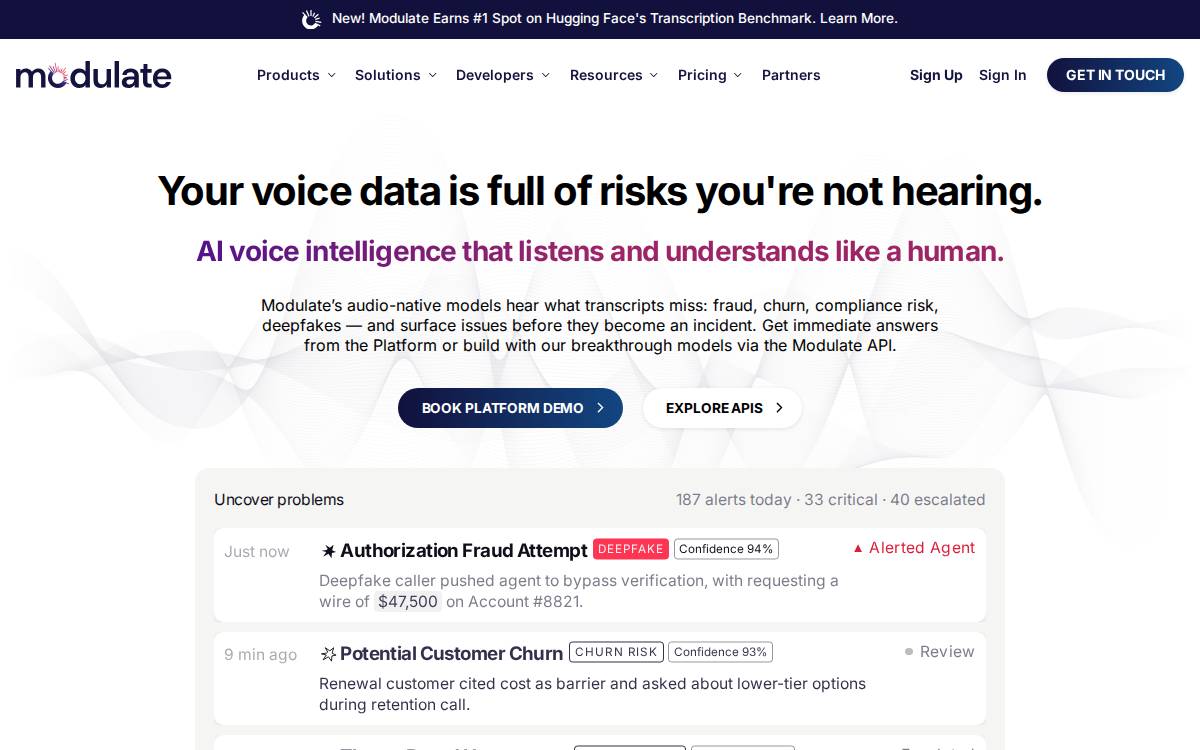Click the Modulate logo
This screenshot has height=750, width=1200.
(94, 75)
